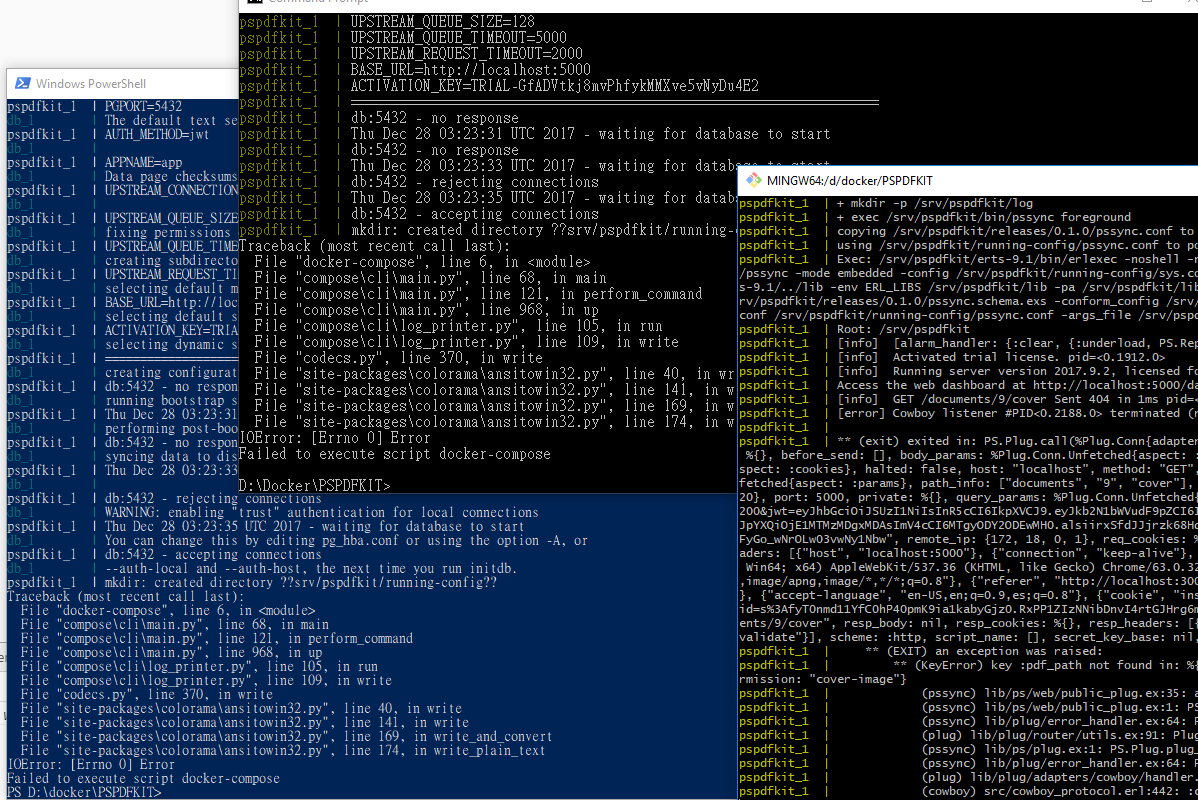This screenshot has height=800, width=1198.
Task: Click '(plug) lib/plug/router/utils.ex:91' line
Action: click(1059, 736)
